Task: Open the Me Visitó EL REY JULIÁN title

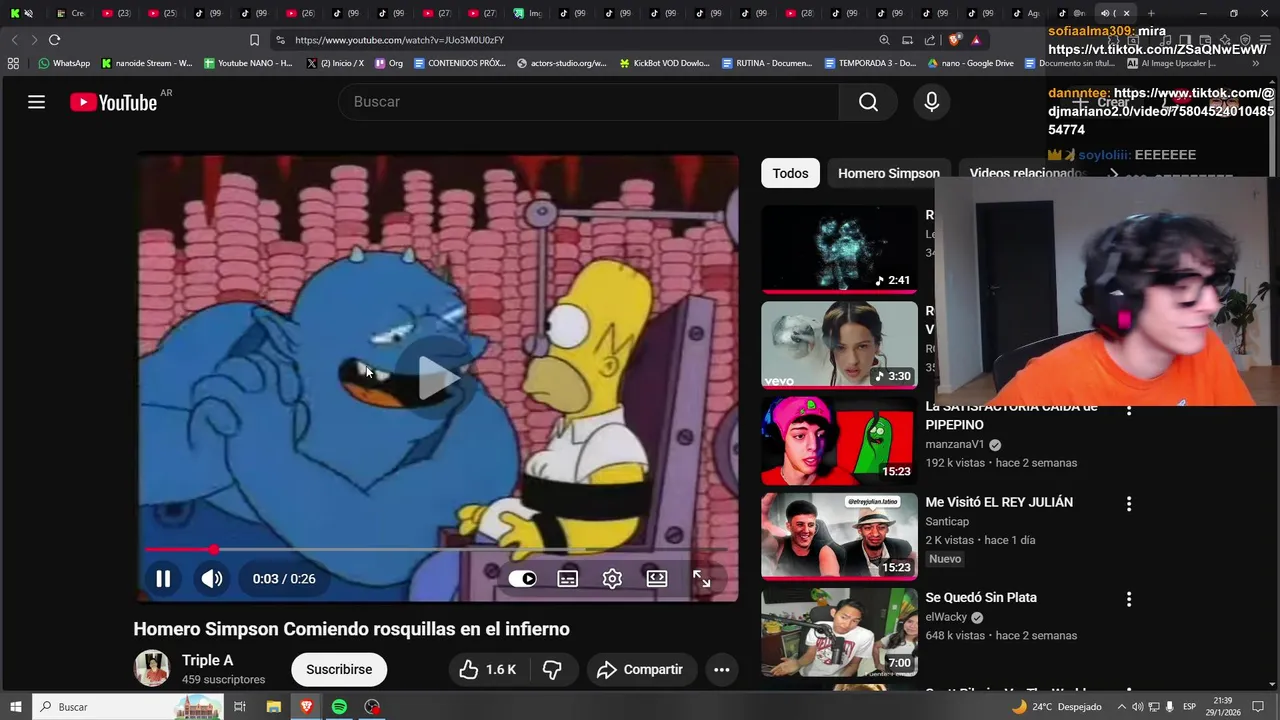Action: [x=999, y=502]
